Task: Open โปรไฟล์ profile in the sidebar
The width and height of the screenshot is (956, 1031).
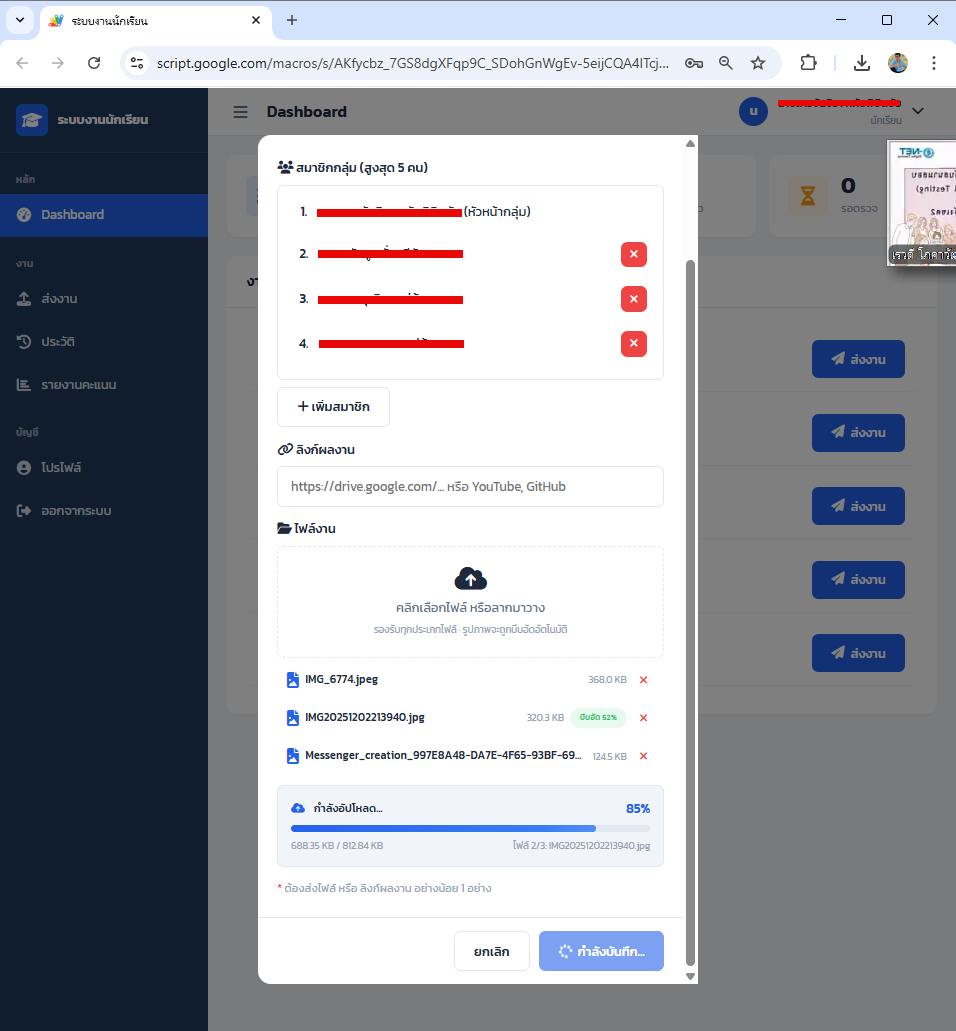Action: click(x=104, y=468)
